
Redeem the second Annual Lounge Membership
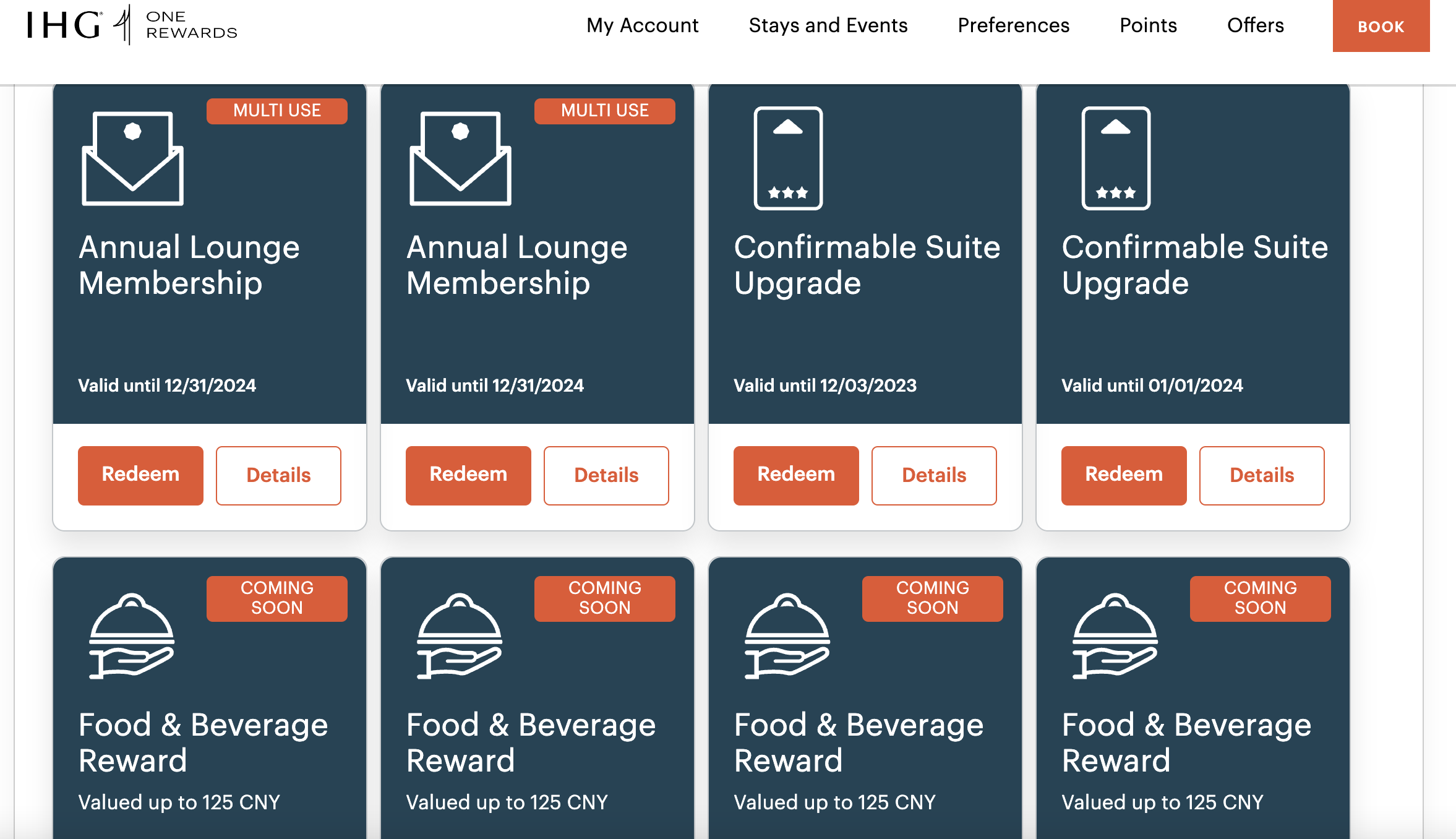(468, 475)
